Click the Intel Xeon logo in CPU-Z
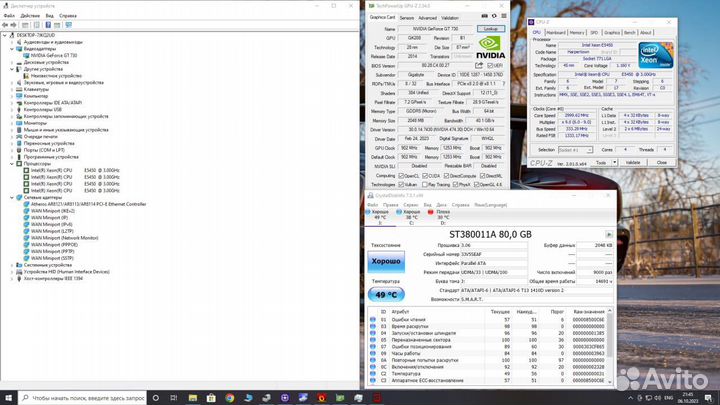 pos(656,55)
